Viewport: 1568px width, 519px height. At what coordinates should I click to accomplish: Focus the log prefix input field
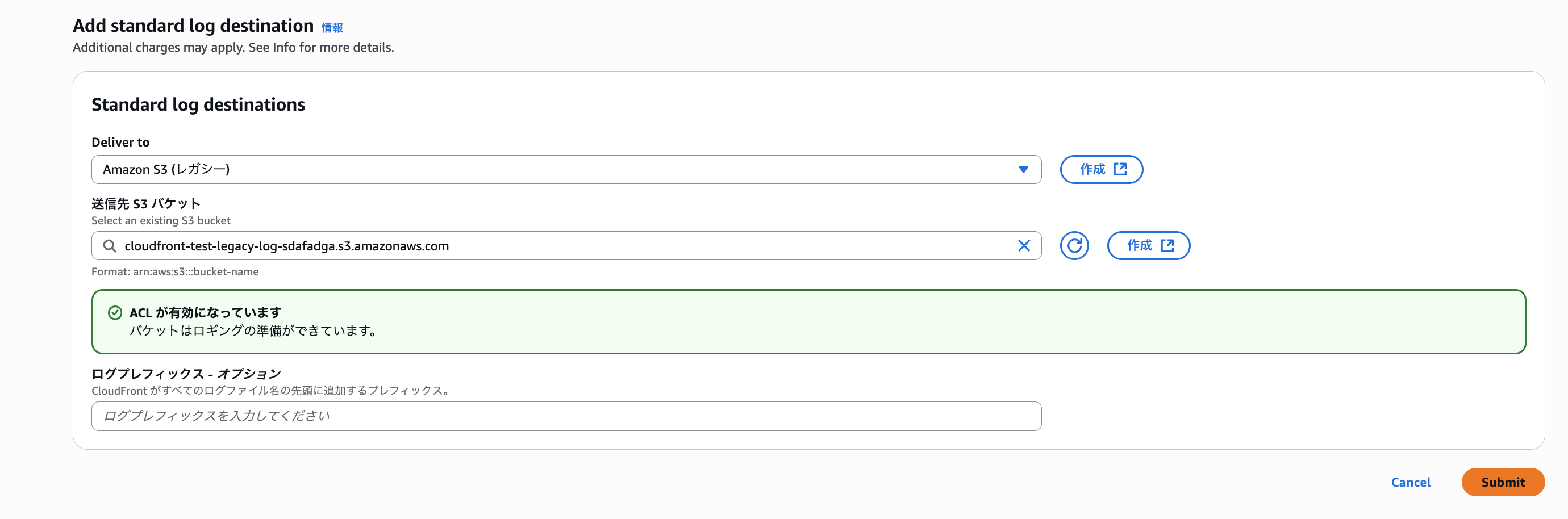click(566, 416)
